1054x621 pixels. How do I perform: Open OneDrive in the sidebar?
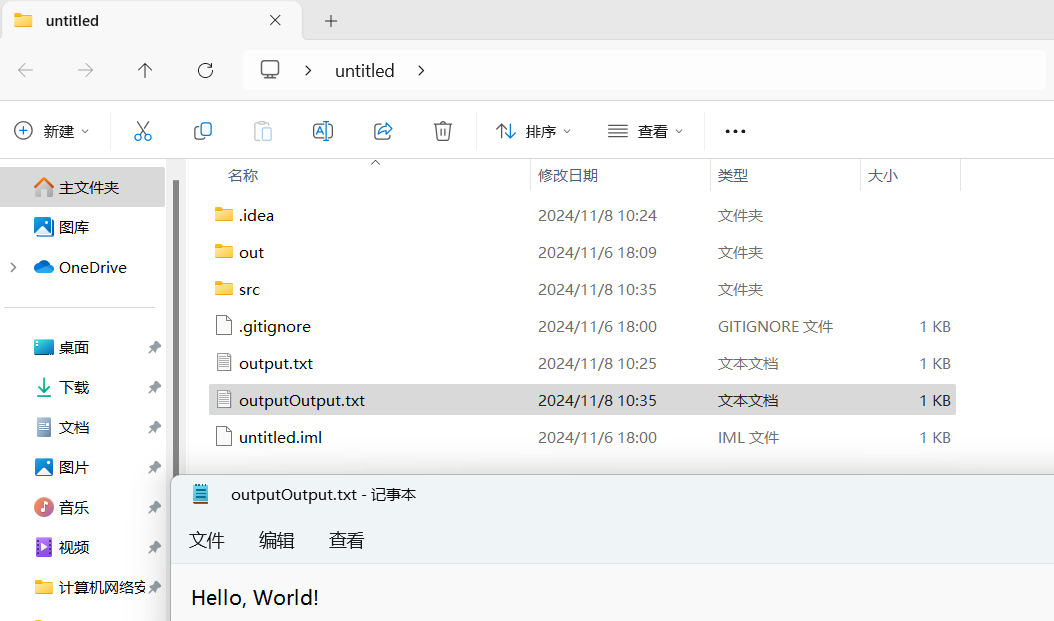click(83, 267)
